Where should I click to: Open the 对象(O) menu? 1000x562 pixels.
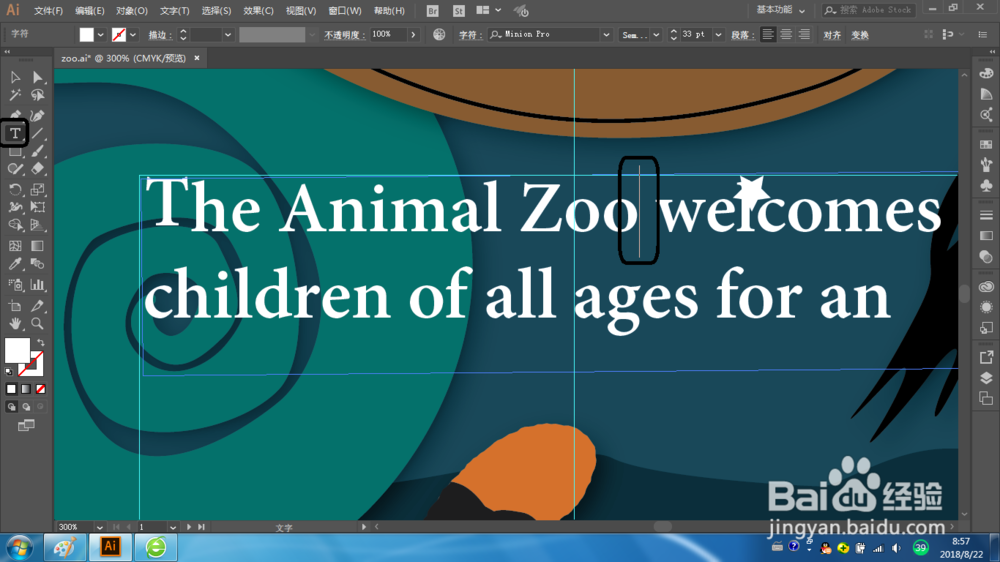pyautogui.click(x=131, y=11)
